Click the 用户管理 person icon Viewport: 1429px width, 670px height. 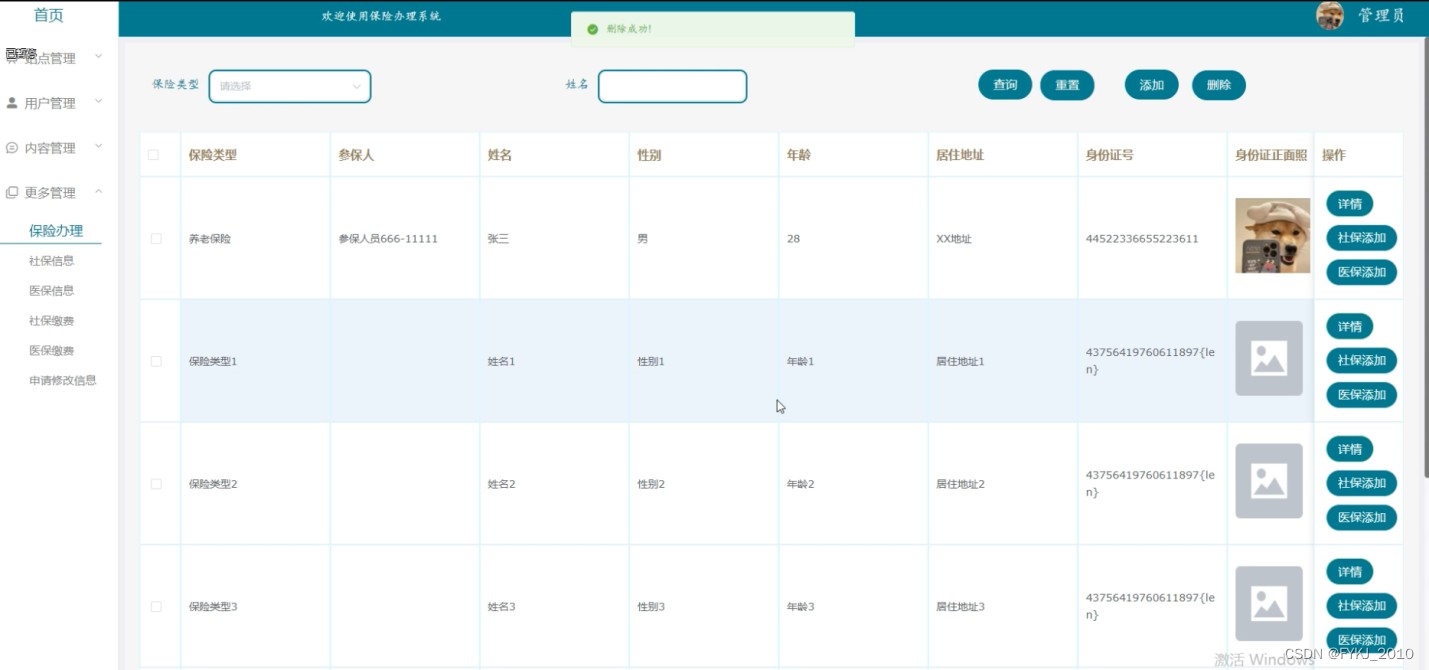pyautogui.click(x=12, y=103)
